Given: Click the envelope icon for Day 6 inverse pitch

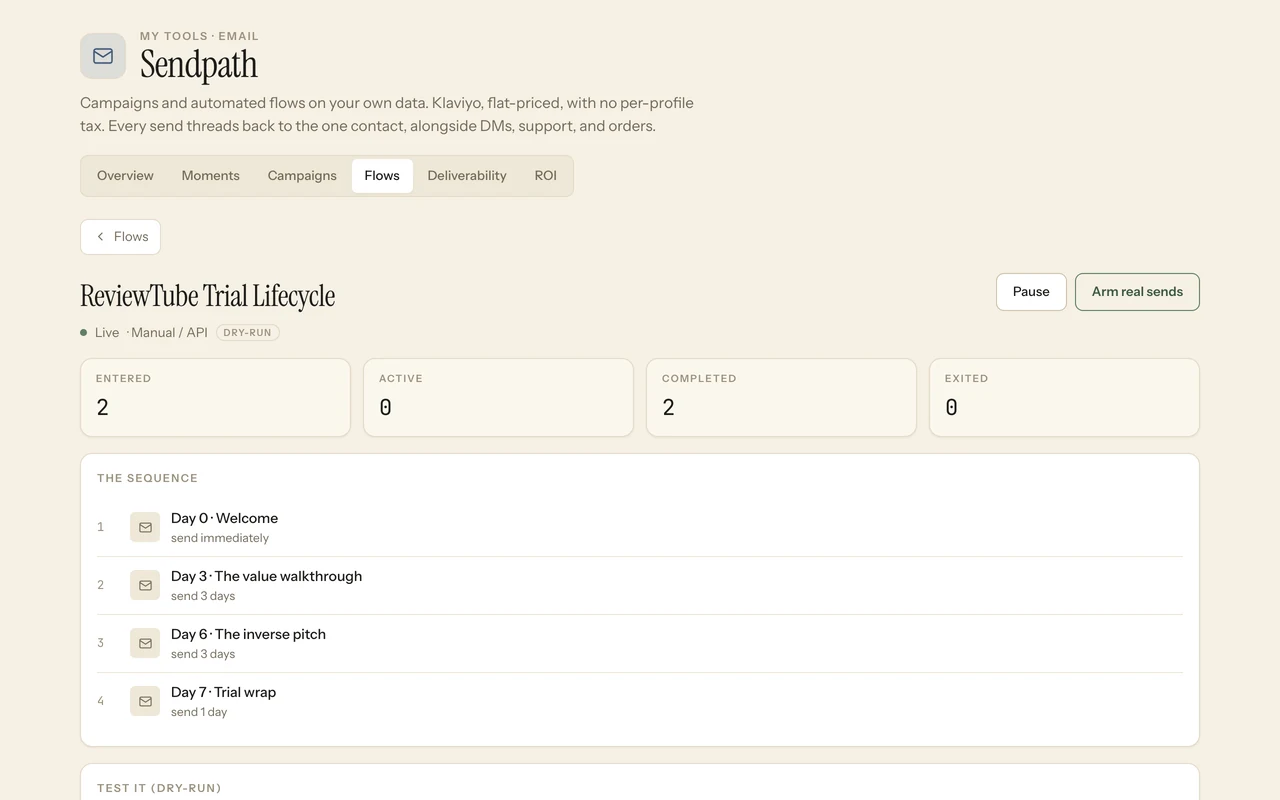Looking at the screenshot, I should coord(145,643).
